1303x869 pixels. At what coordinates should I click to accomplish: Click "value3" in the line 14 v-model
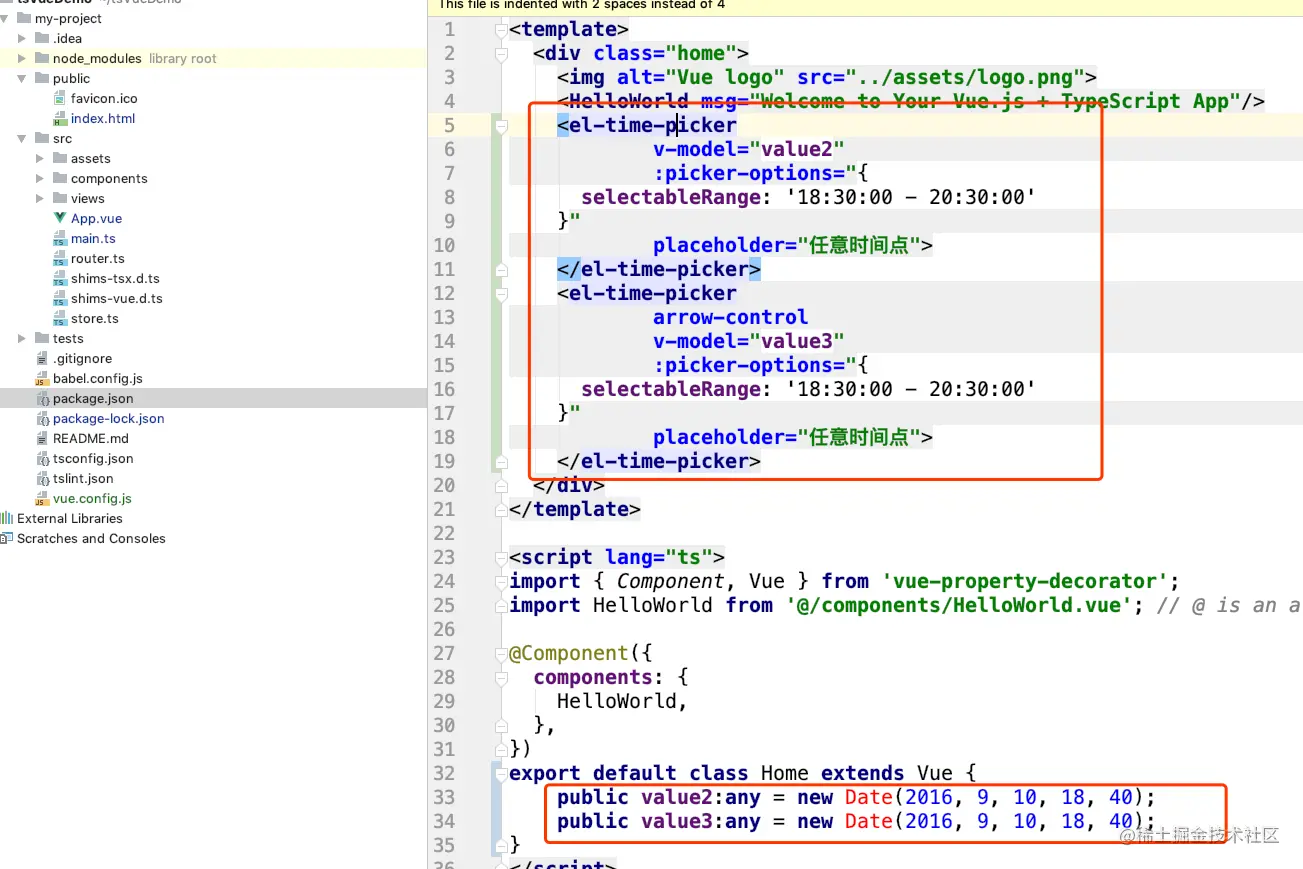pos(797,342)
